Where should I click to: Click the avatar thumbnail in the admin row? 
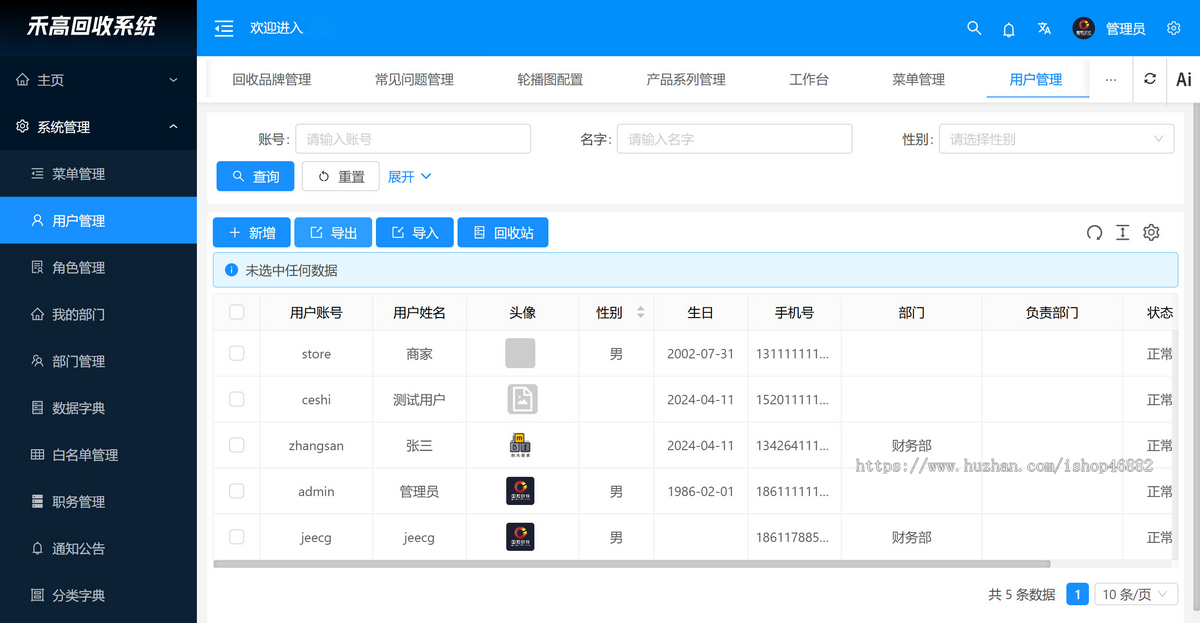(x=520, y=491)
